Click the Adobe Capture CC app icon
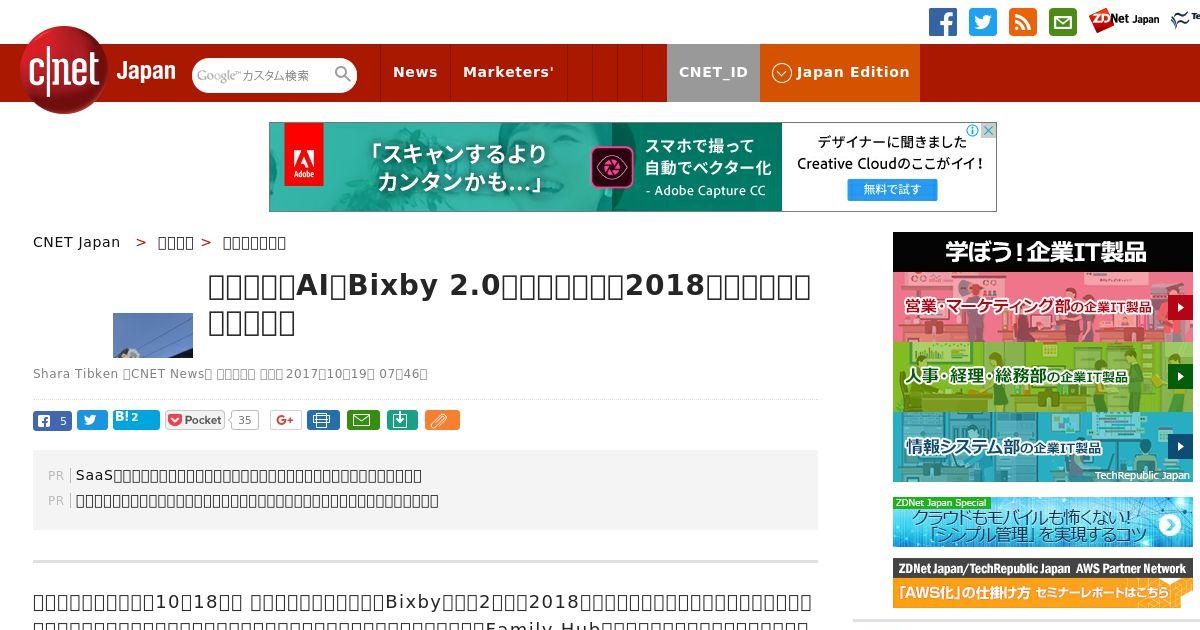 (x=612, y=167)
